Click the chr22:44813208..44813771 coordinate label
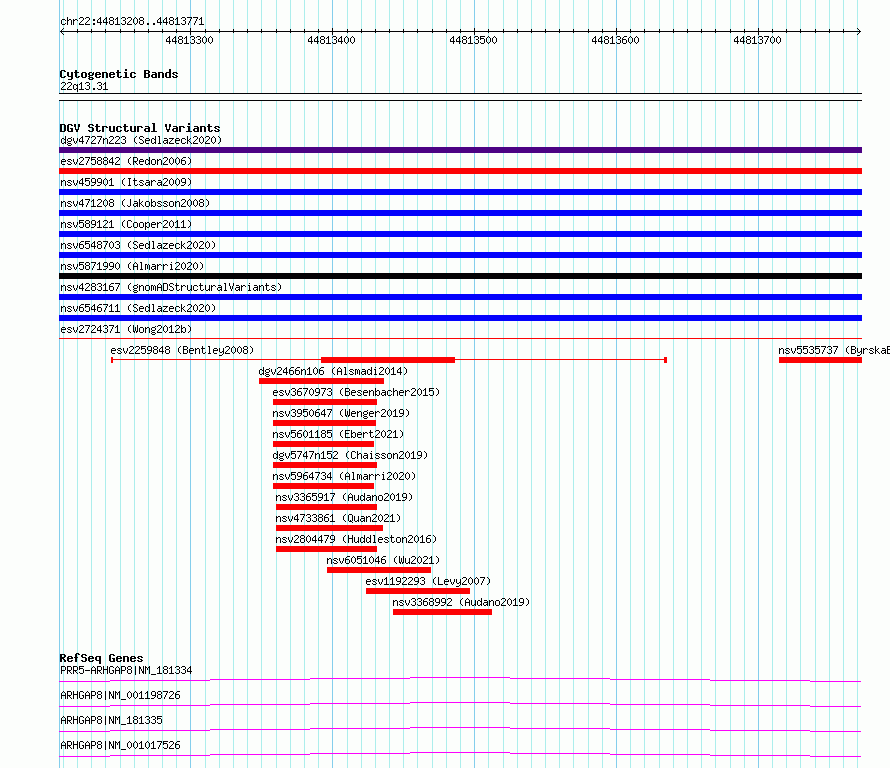890x768 pixels. pos(132,21)
